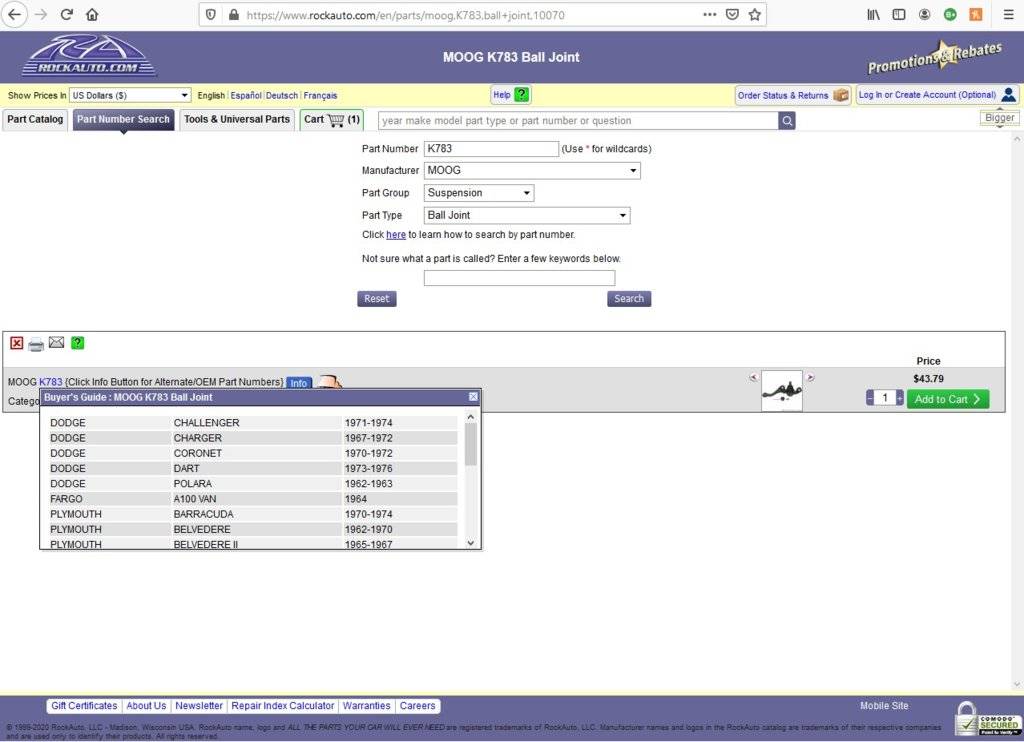The image size is (1024, 742).
Task: Open Tools & Universal Parts tab
Action: (x=237, y=119)
